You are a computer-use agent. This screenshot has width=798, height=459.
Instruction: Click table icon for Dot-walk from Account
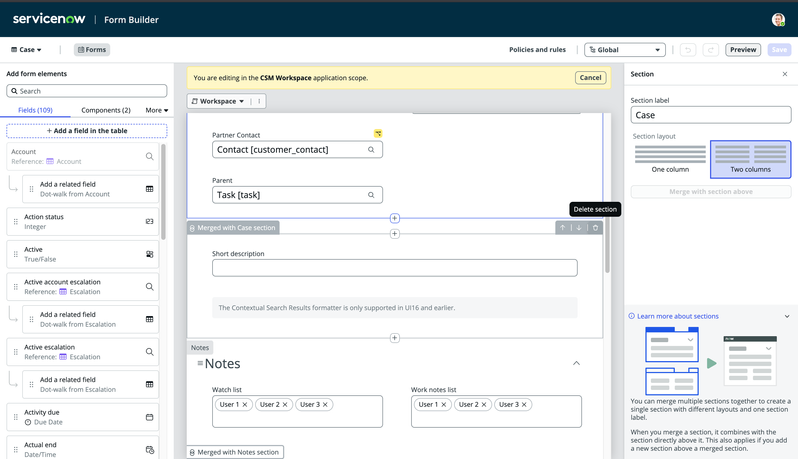coord(150,189)
